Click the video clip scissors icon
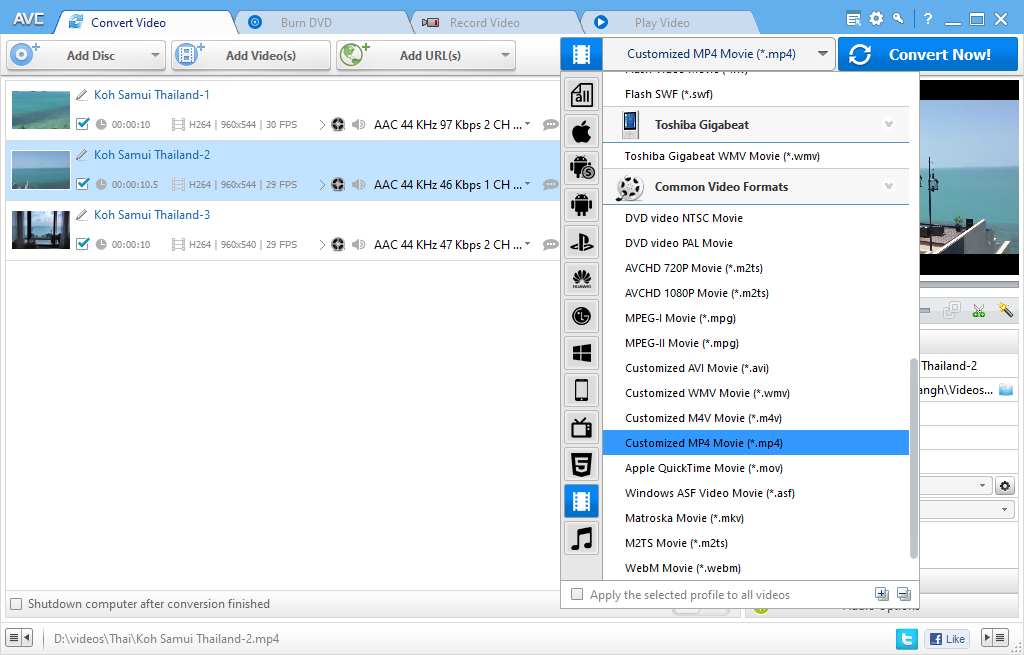The height and width of the screenshot is (655, 1024). pos(979,310)
